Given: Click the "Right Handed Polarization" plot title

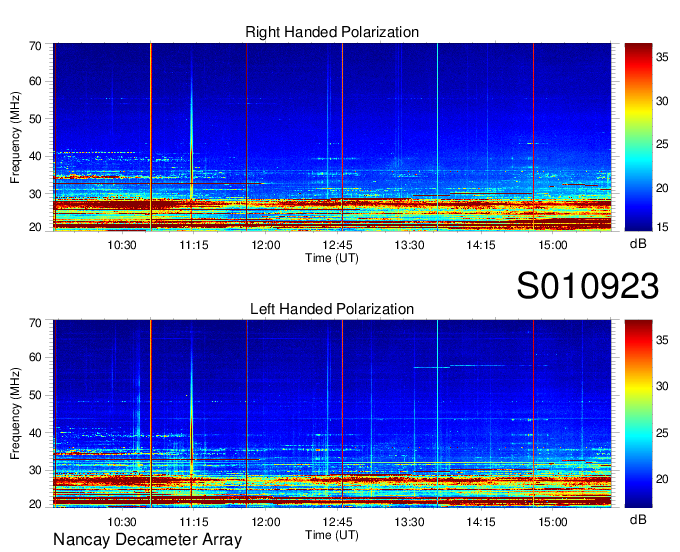Looking at the screenshot, I should pyautogui.click(x=332, y=32).
